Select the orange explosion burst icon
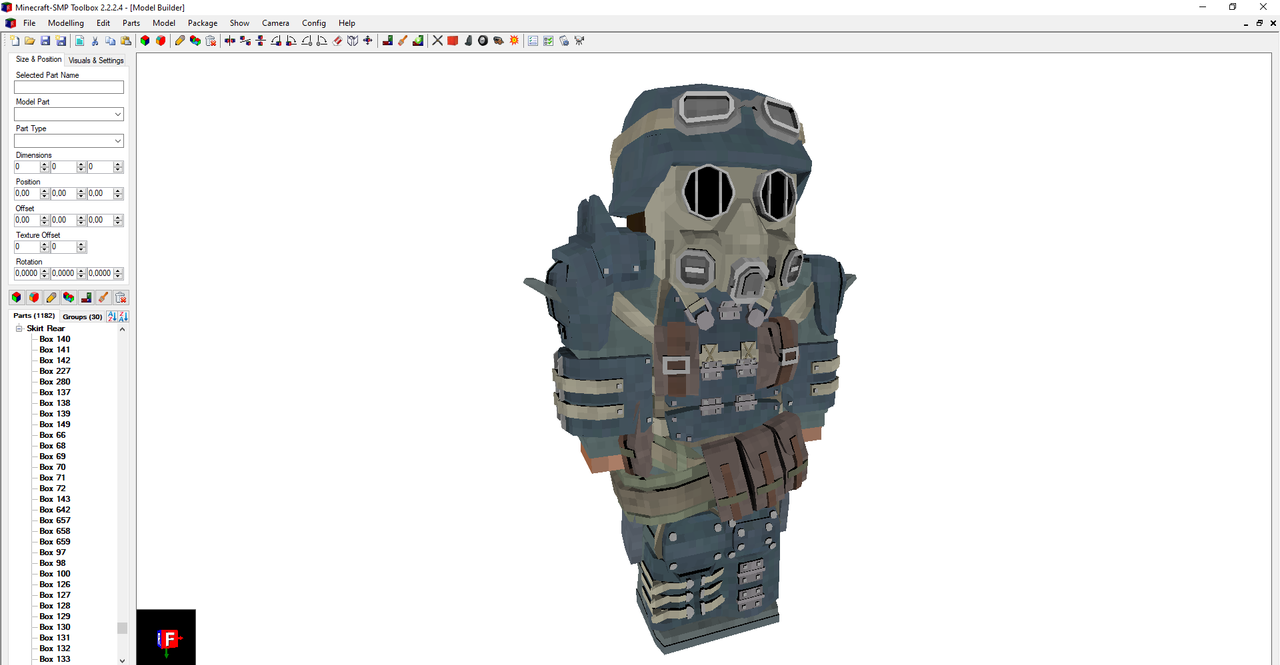Screen dimensions: 1280x665 [514, 41]
